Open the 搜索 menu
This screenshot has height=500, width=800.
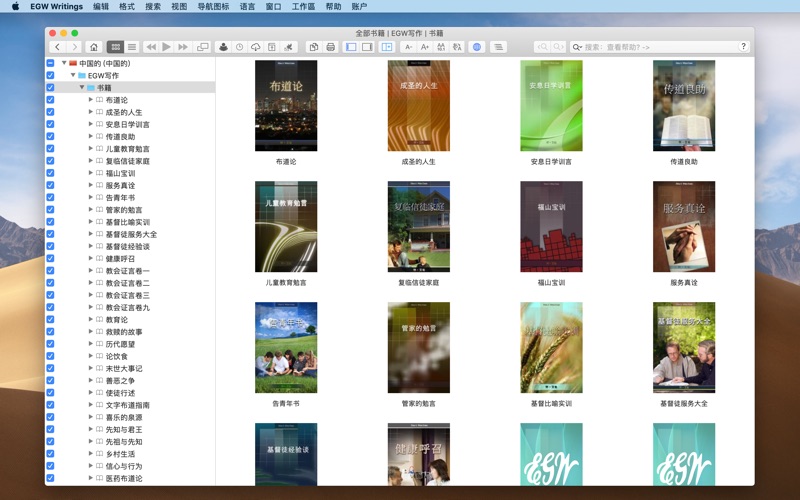click(153, 7)
